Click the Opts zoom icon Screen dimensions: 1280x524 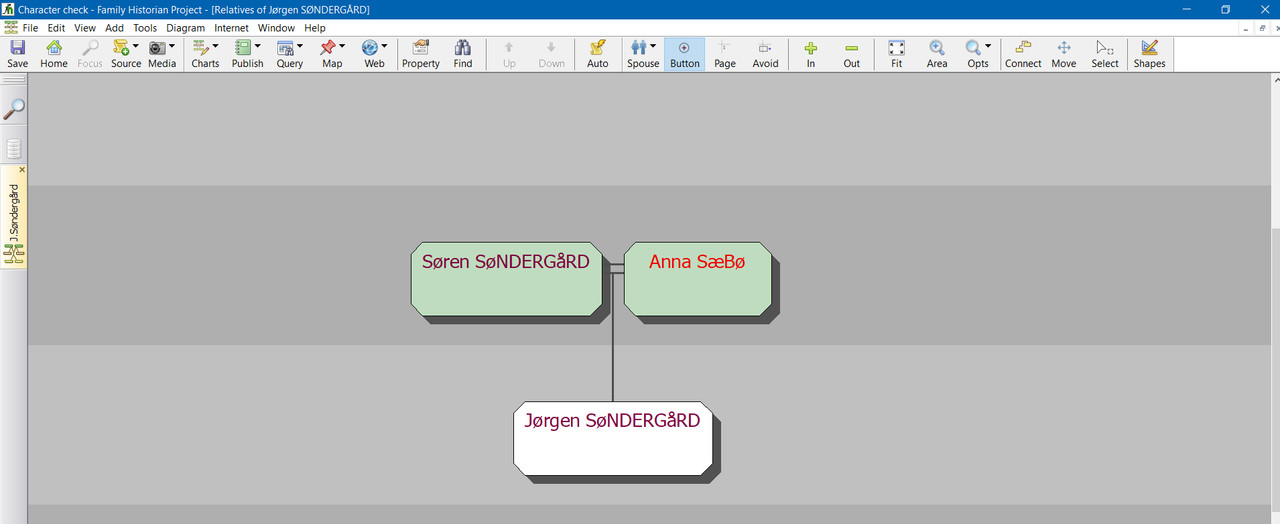pos(973,47)
